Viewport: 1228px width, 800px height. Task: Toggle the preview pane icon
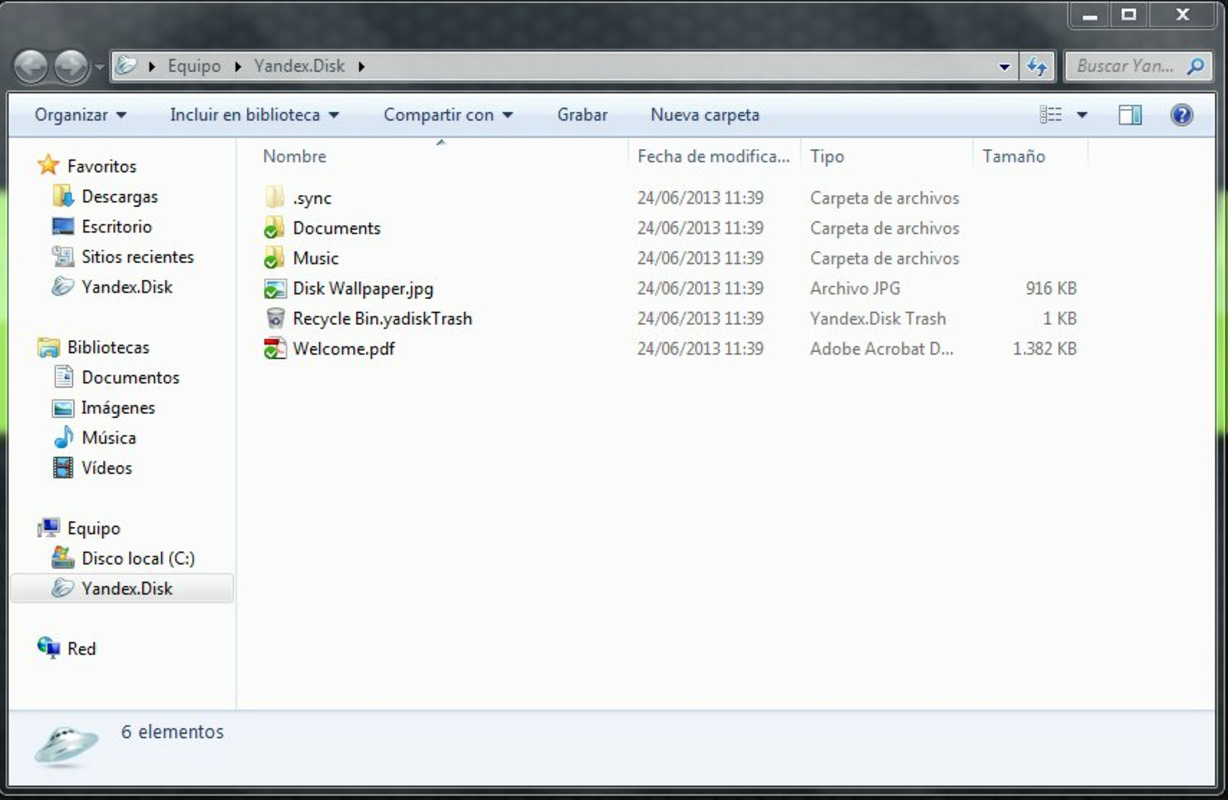click(1130, 115)
